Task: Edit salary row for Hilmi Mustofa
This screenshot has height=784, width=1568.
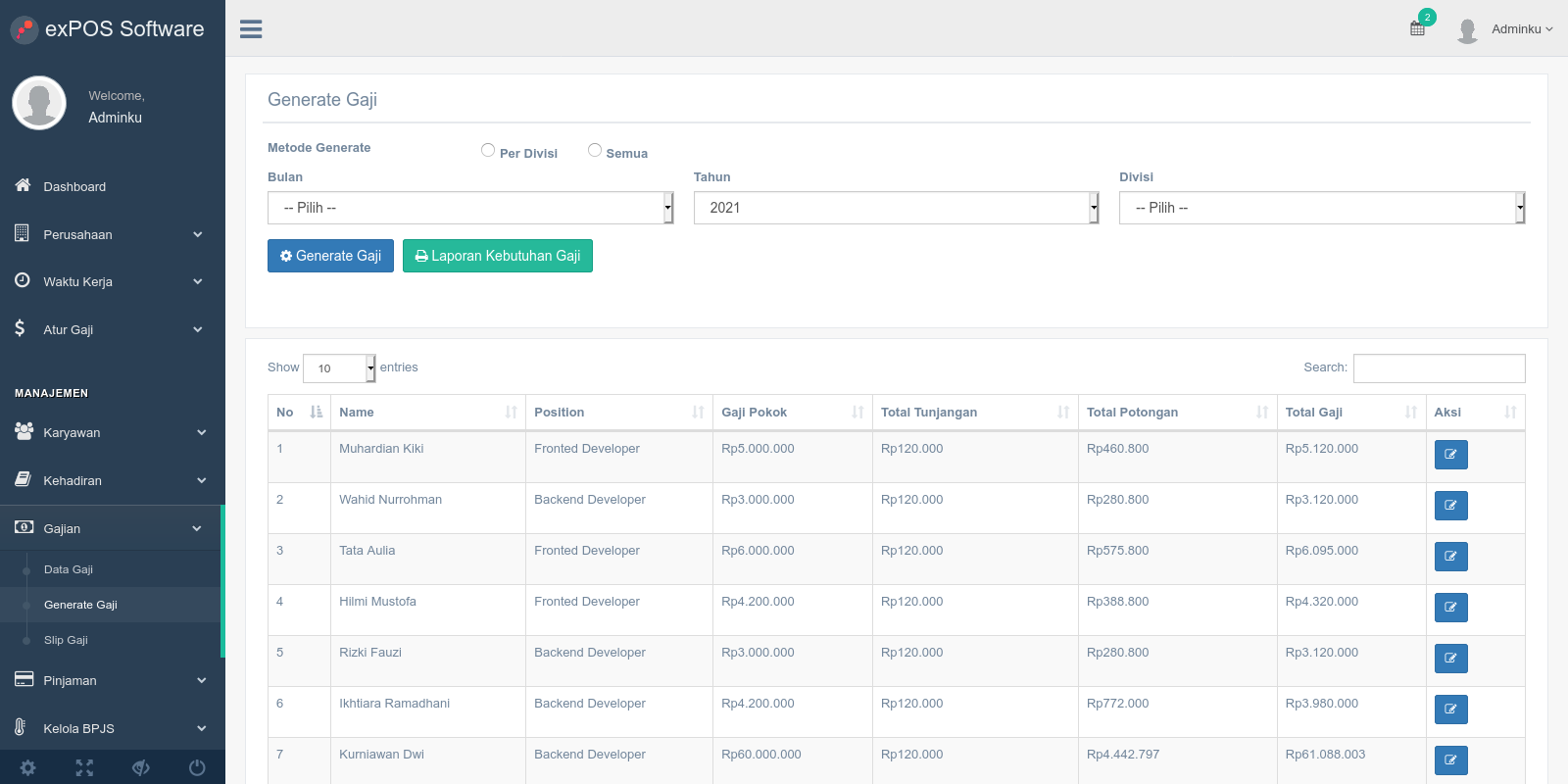Action: [1450, 608]
